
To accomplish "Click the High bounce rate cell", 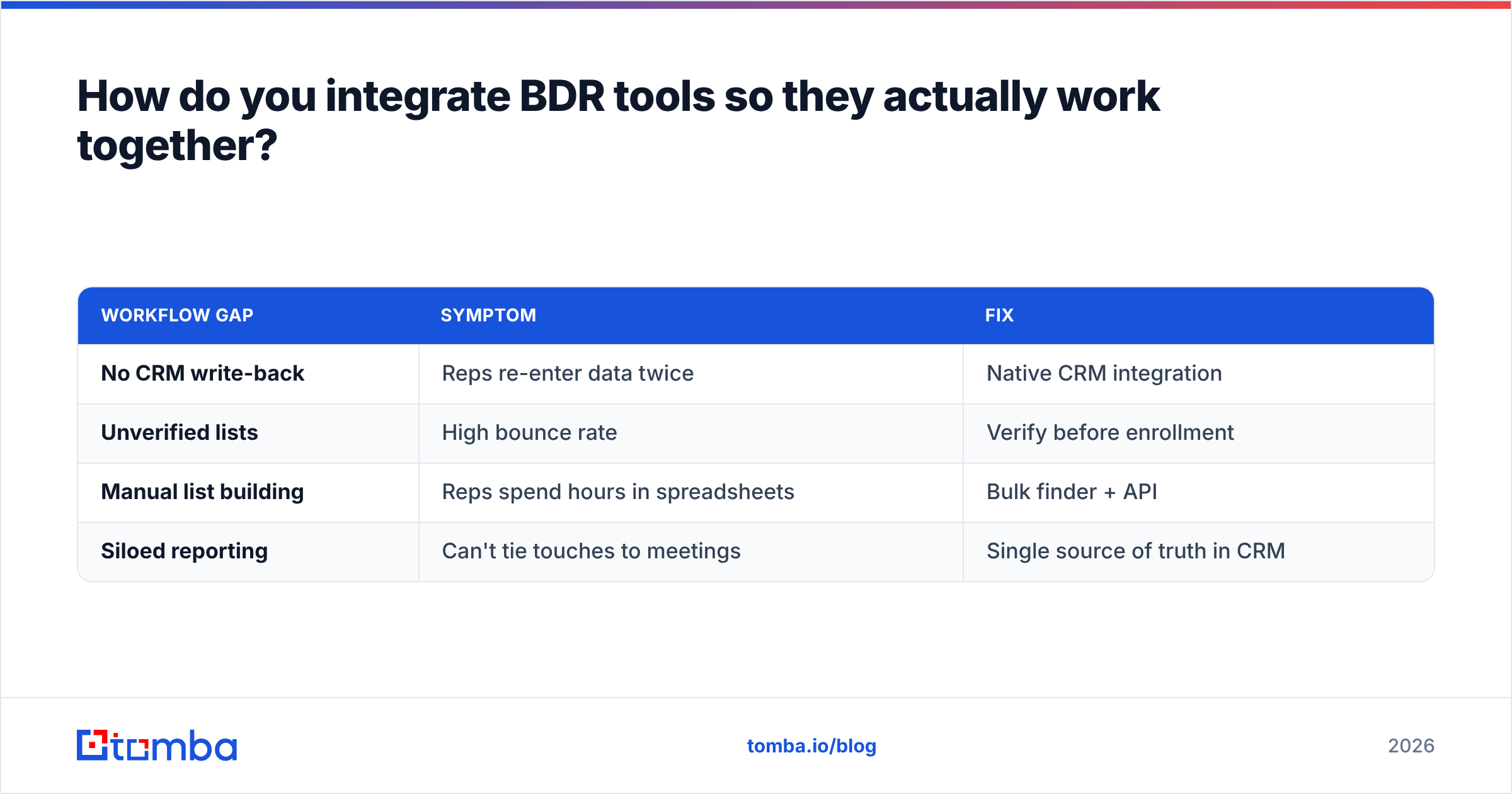I will point(691,433).
